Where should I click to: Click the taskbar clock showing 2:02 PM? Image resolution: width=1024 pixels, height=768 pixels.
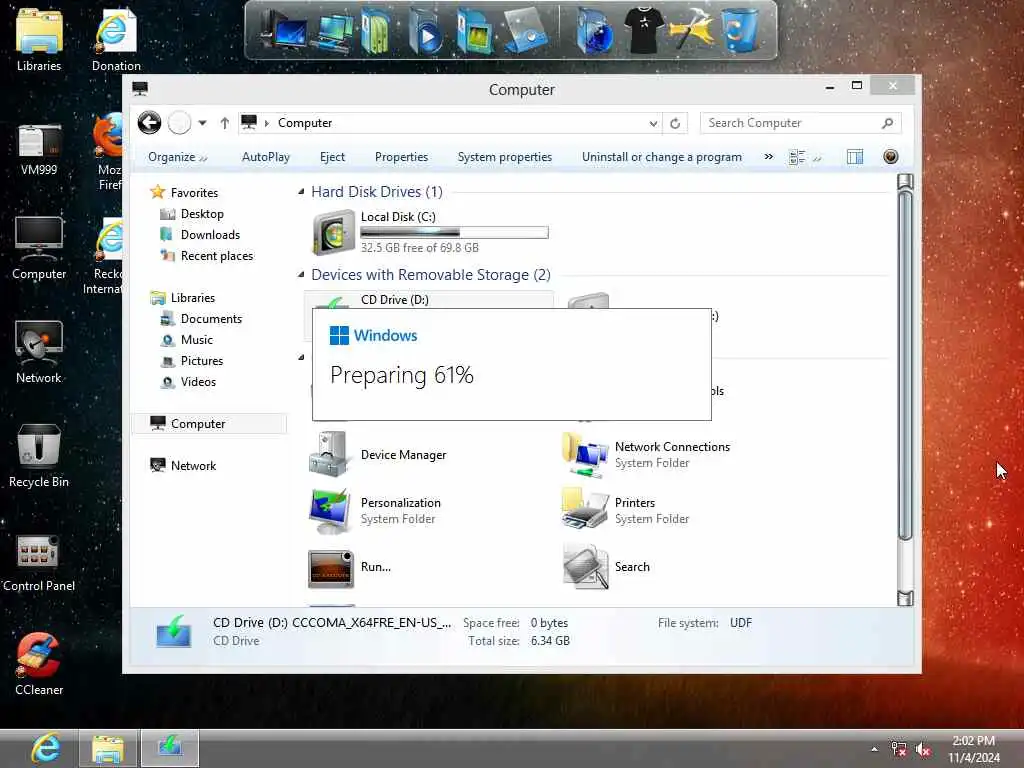click(974, 749)
